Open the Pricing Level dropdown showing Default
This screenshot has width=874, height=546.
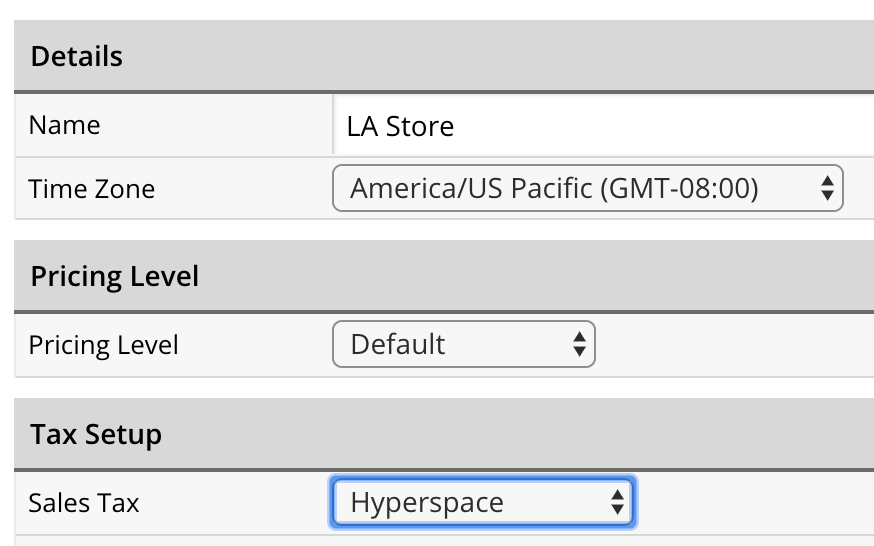click(x=463, y=345)
